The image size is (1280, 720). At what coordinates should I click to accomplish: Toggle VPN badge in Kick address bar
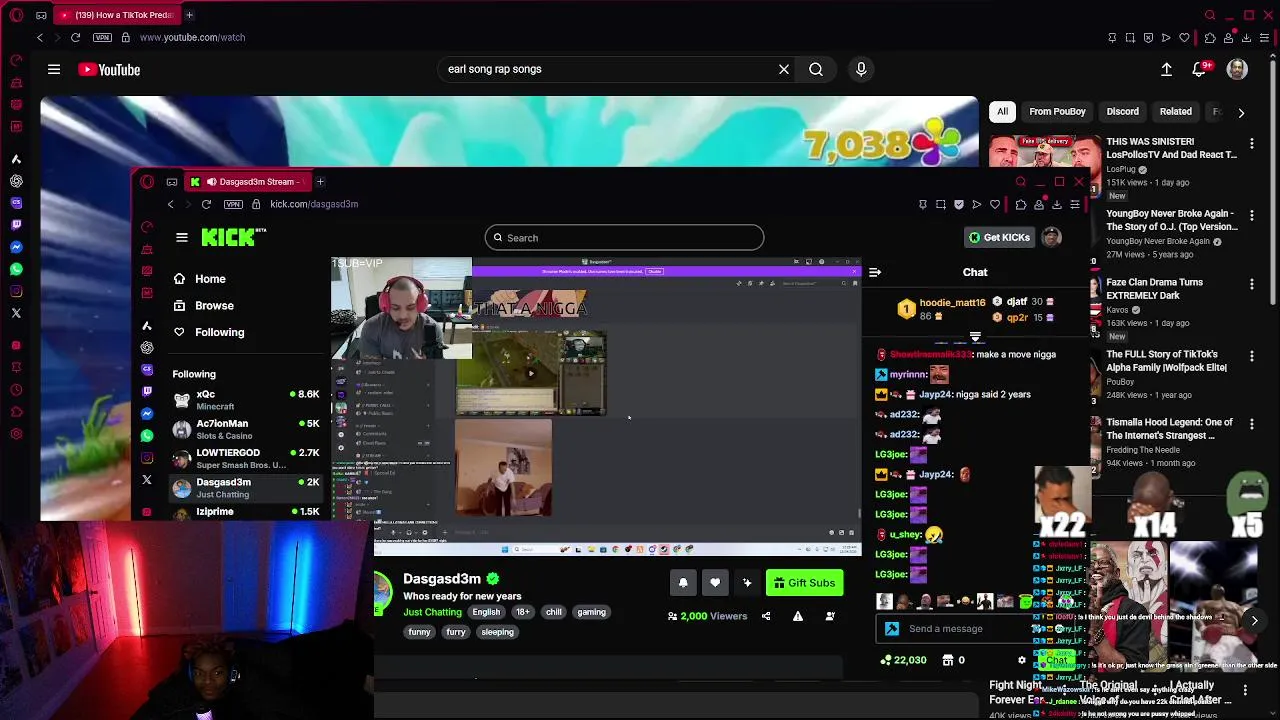[233, 204]
